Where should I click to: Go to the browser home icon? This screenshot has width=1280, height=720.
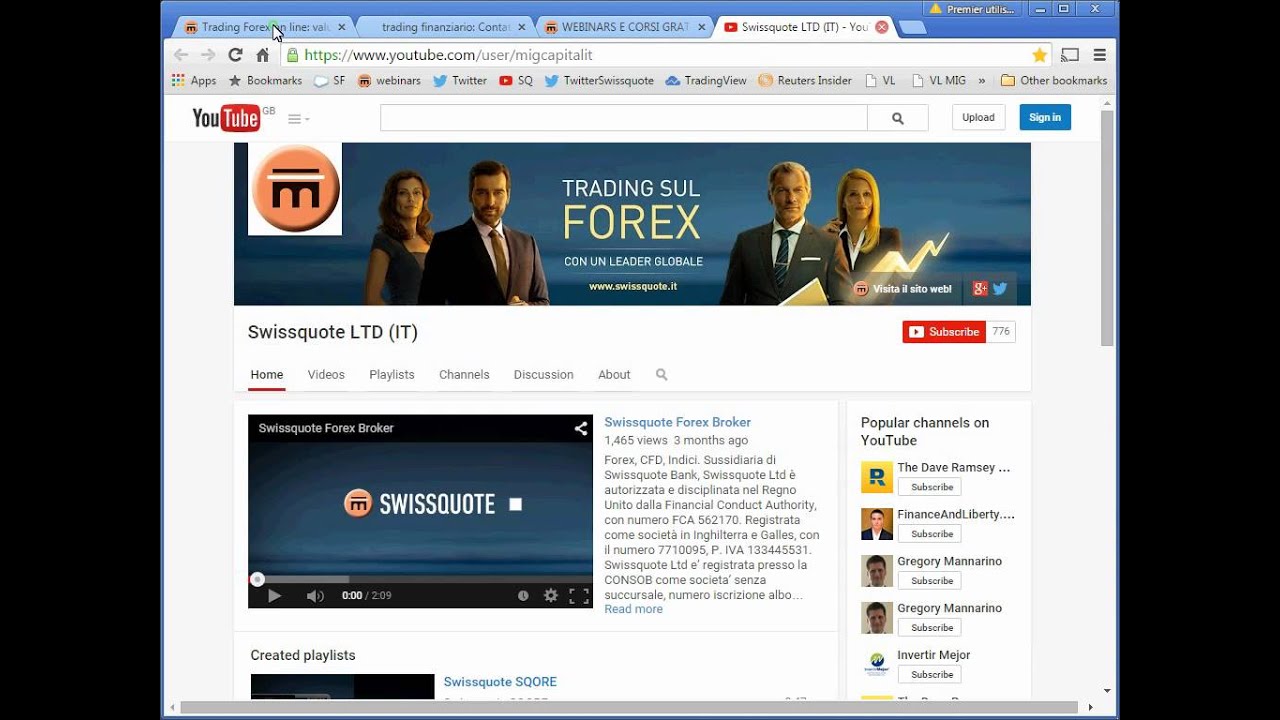pyautogui.click(x=262, y=56)
